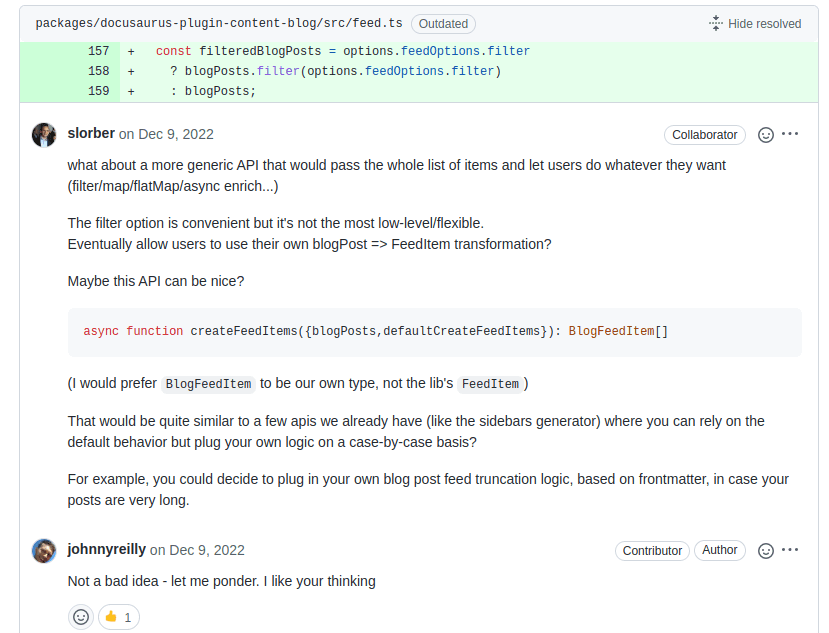Image resolution: width=829 pixels, height=633 pixels.
Task: Click the inline BlogFeedItem code in the comment
Action: tap(208, 384)
